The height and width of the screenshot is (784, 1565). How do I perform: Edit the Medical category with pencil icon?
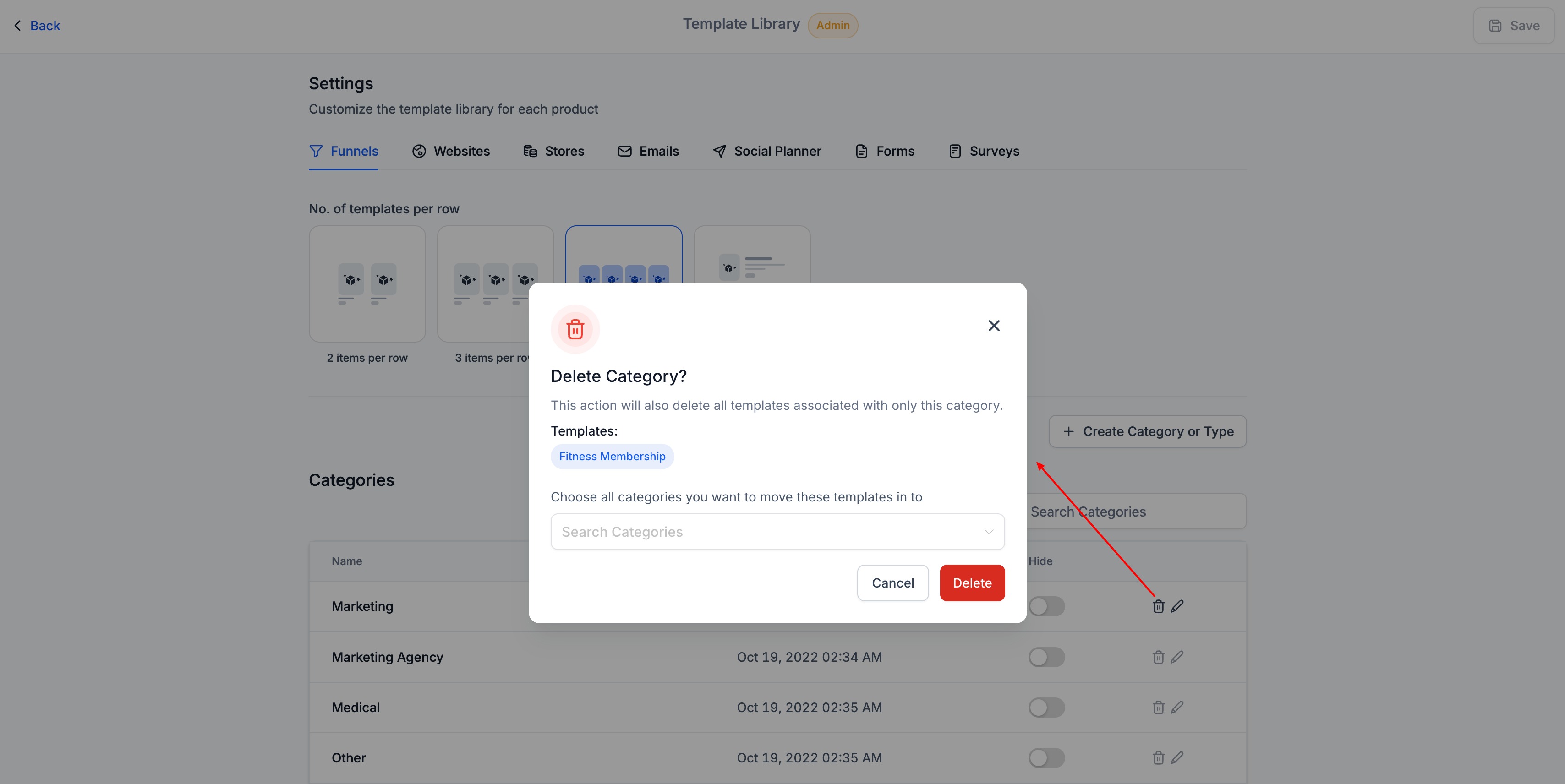tap(1177, 708)
